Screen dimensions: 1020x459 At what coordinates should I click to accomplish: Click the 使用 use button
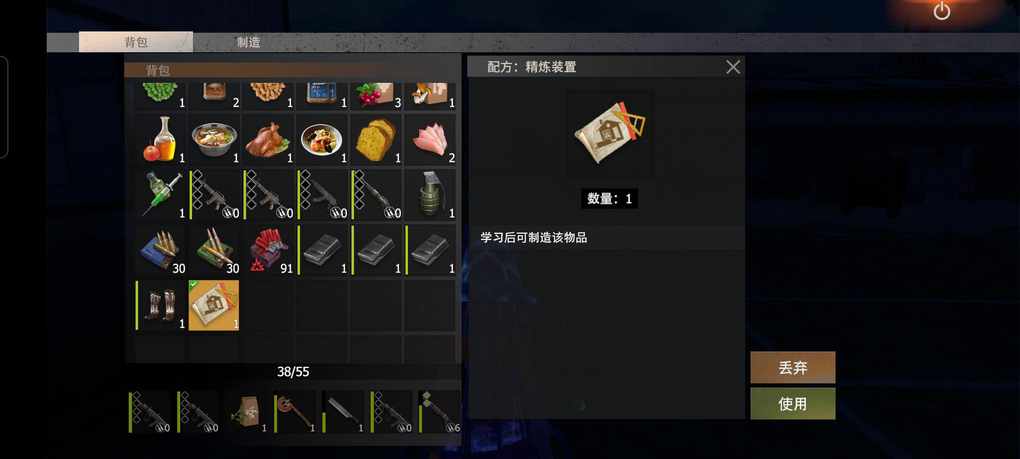coord(792,404)
